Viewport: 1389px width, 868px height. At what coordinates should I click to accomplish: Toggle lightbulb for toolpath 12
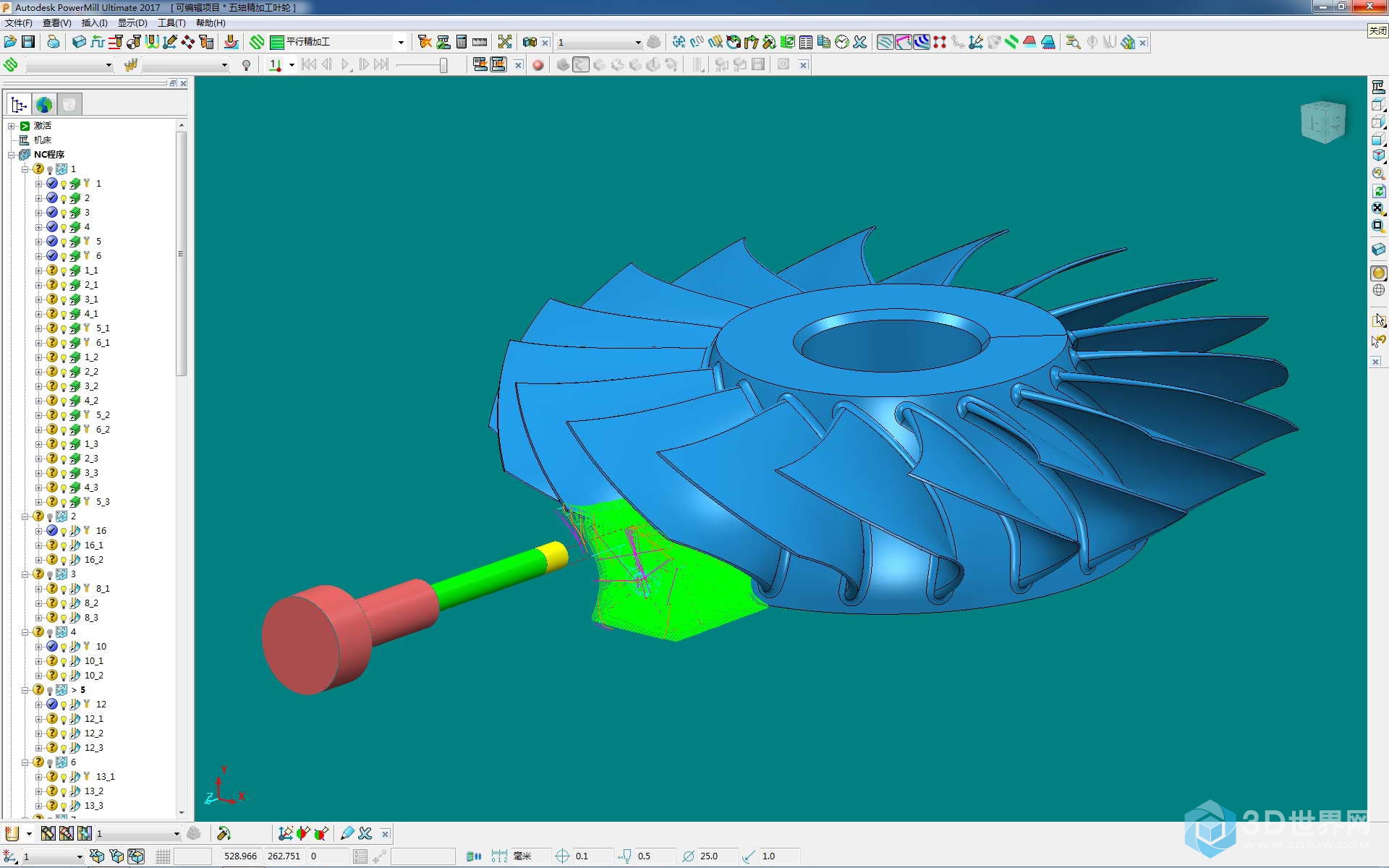[64, 705]
